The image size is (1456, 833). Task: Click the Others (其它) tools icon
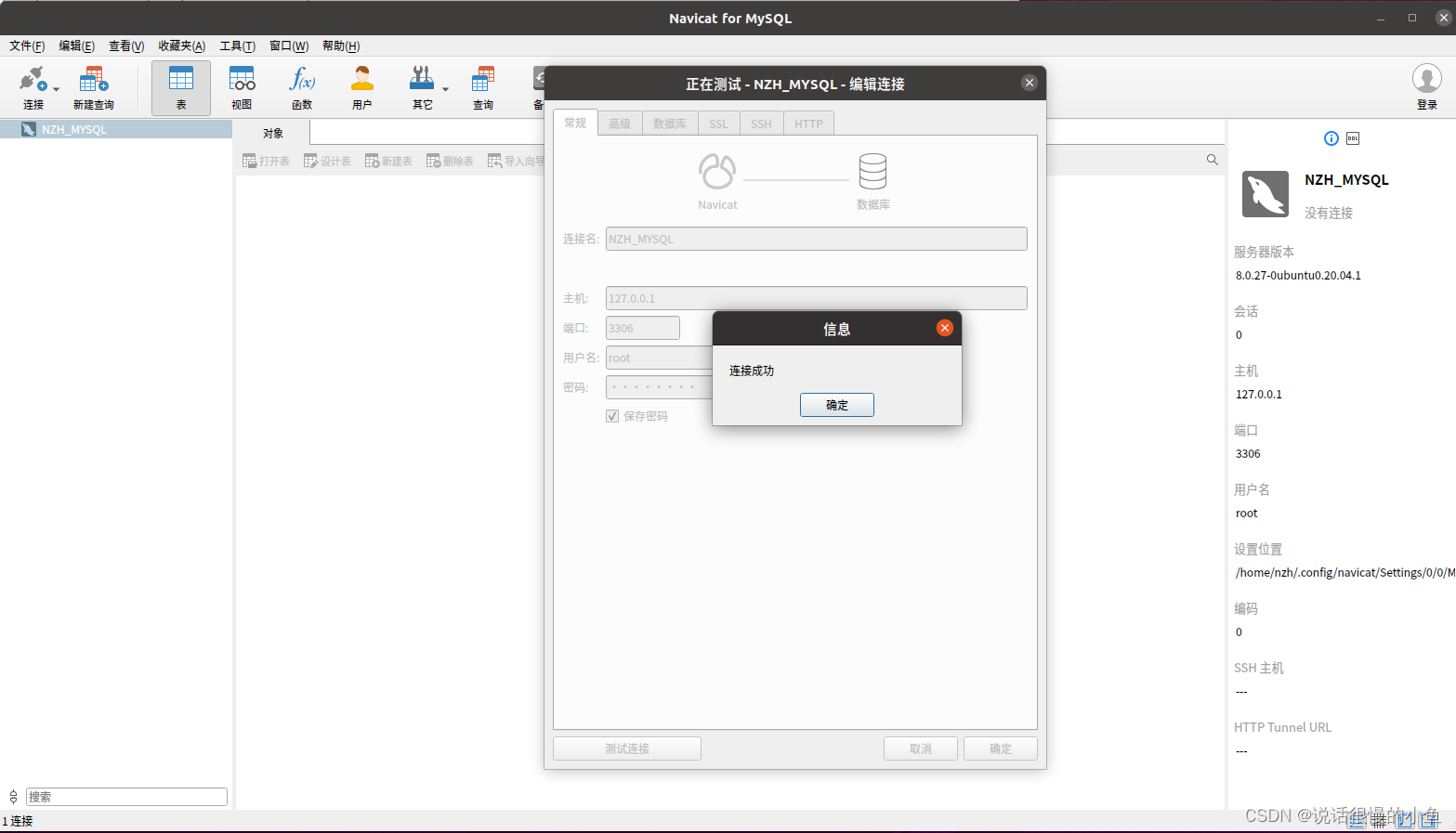(422, 80)
